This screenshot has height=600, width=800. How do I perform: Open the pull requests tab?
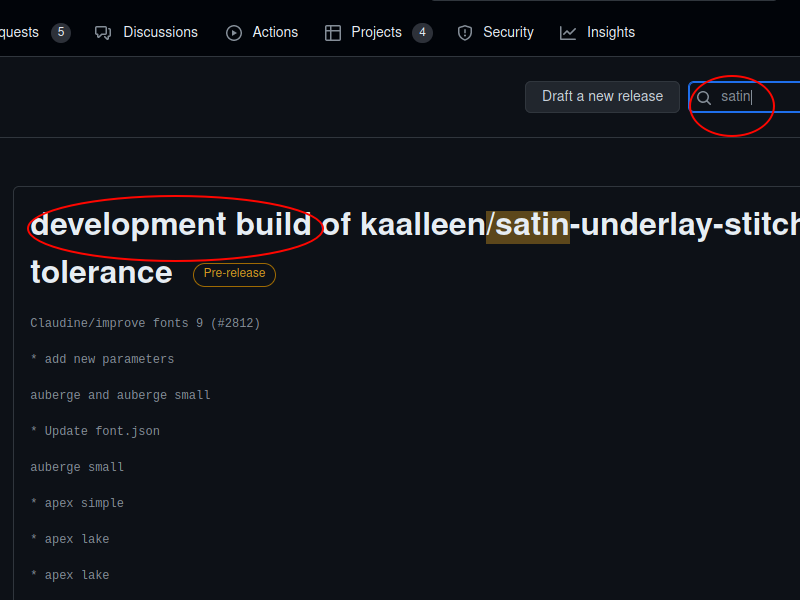[35, 32]
